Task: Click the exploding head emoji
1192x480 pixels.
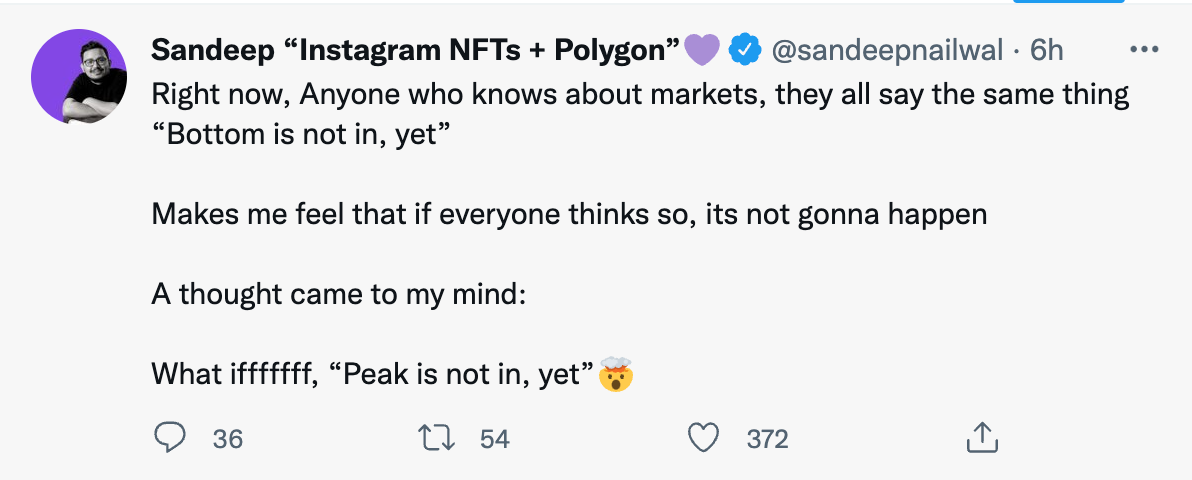Action: (x=616, y=376)
